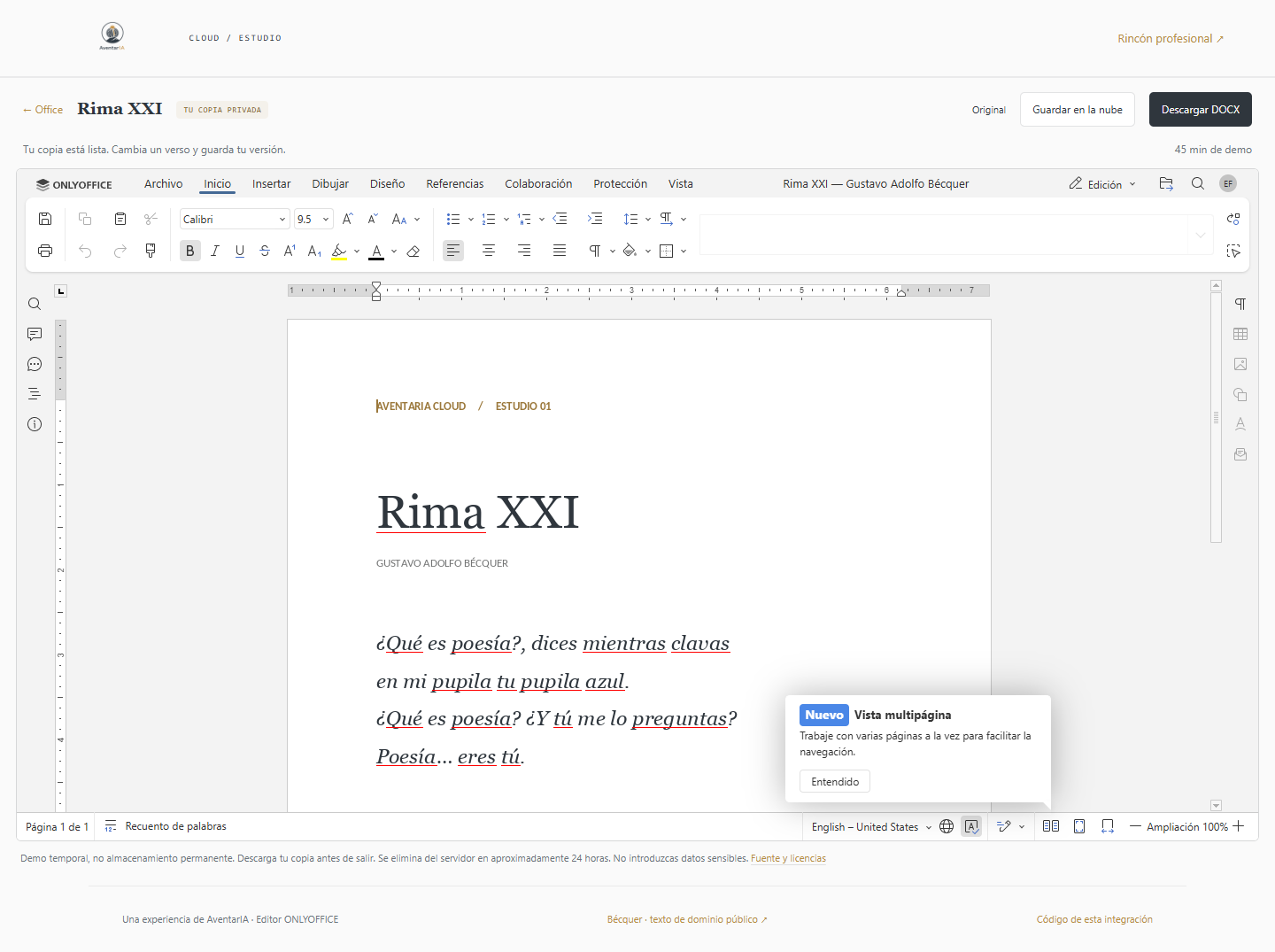Redo the last undone action

coord(120,251)
